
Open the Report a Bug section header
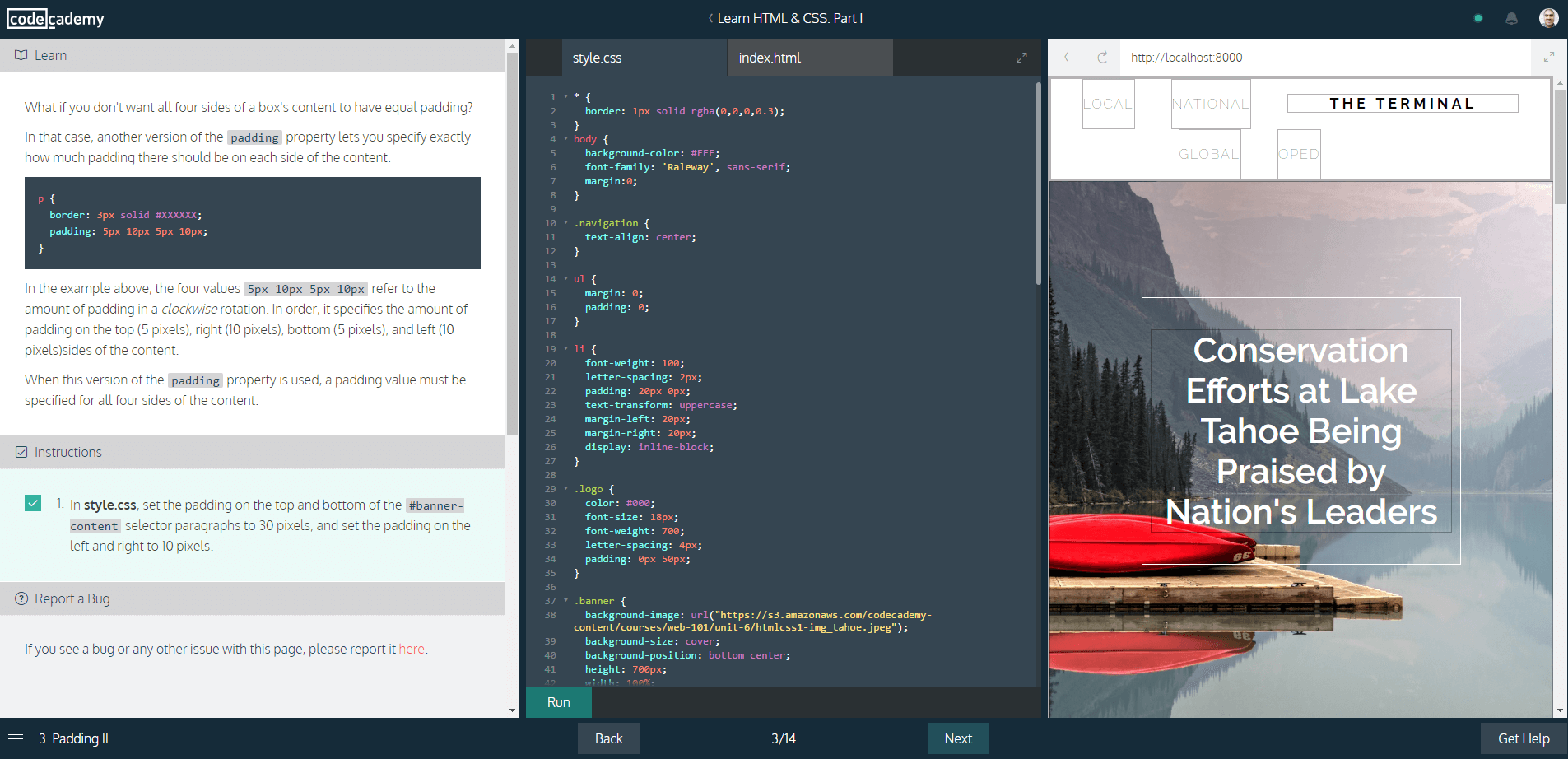253,598
